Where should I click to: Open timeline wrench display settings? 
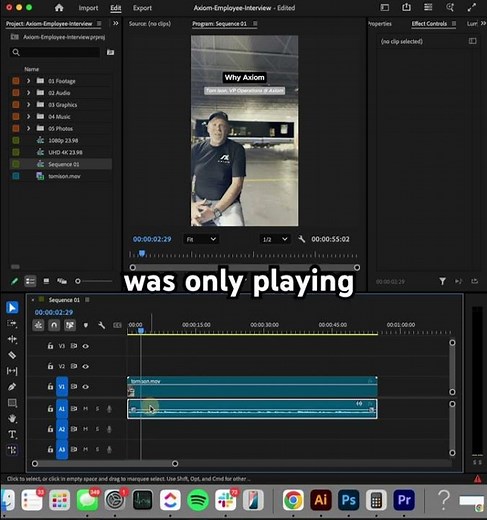coord(102,325)
